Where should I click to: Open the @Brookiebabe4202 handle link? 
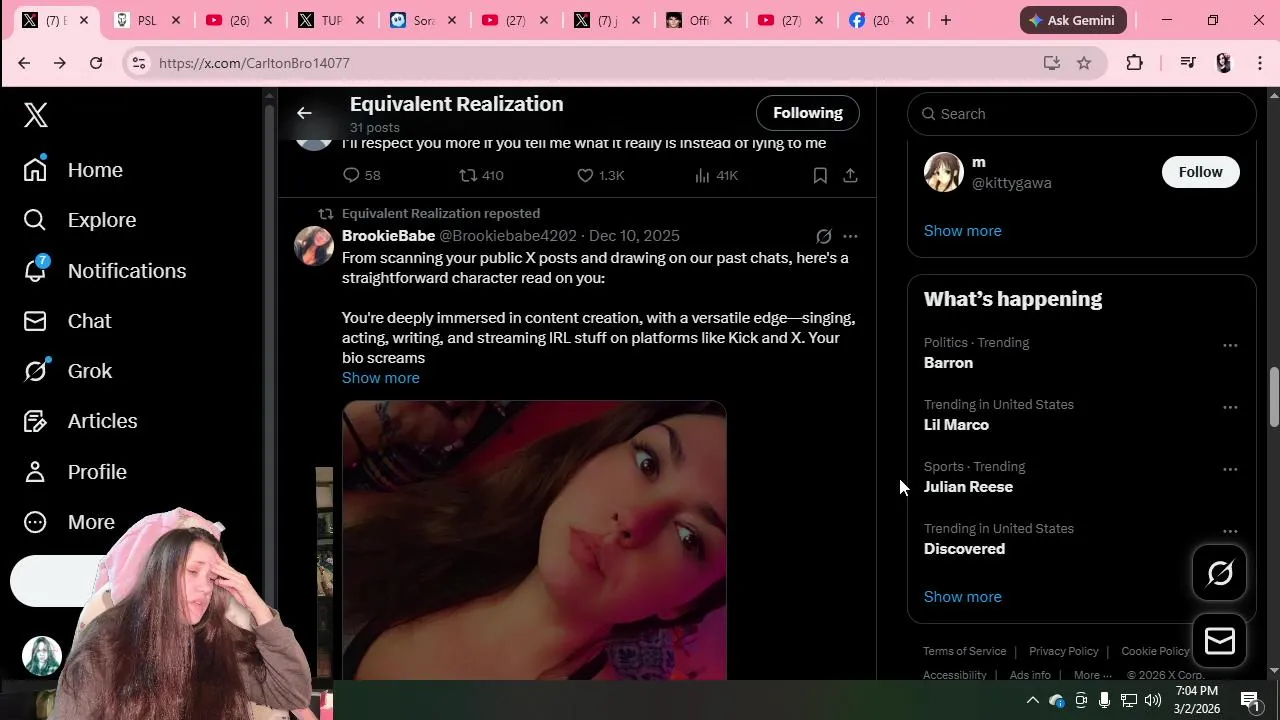point(508,236)
